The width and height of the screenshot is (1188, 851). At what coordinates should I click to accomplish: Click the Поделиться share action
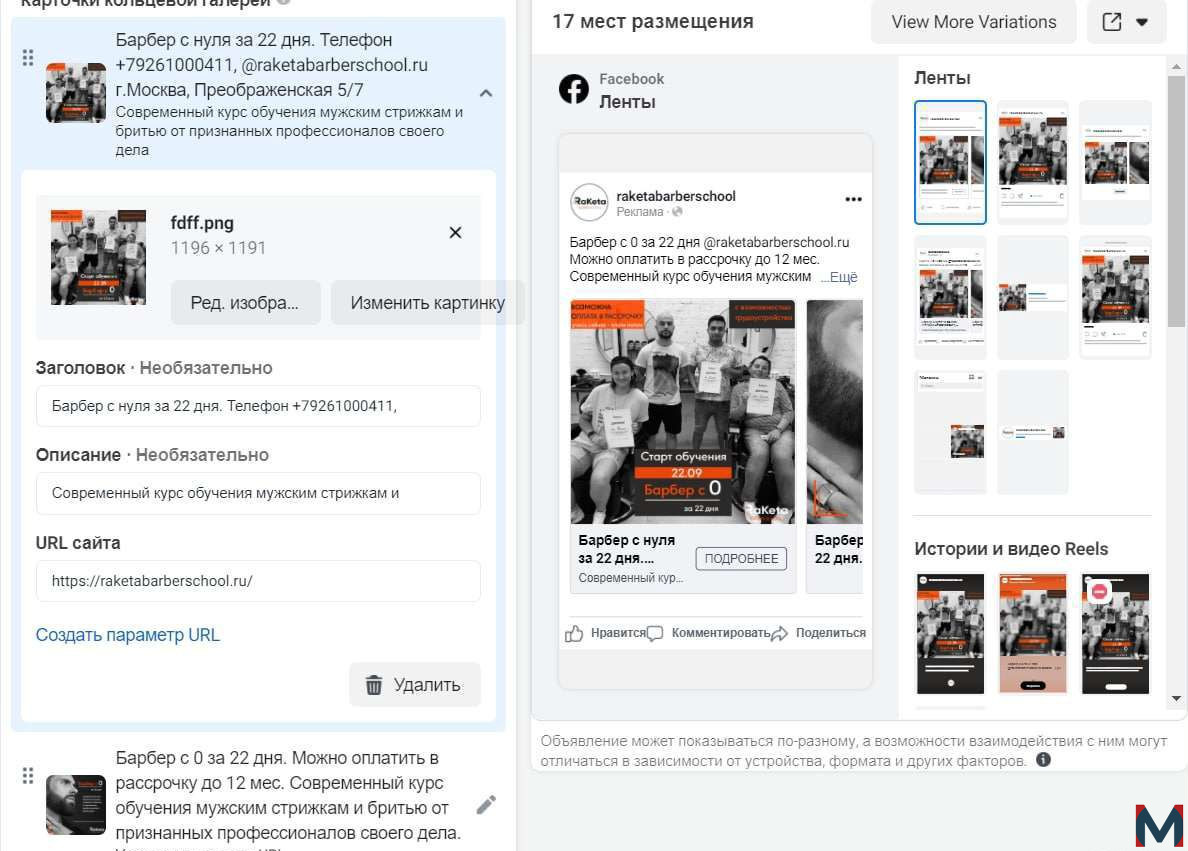(819, 633)
